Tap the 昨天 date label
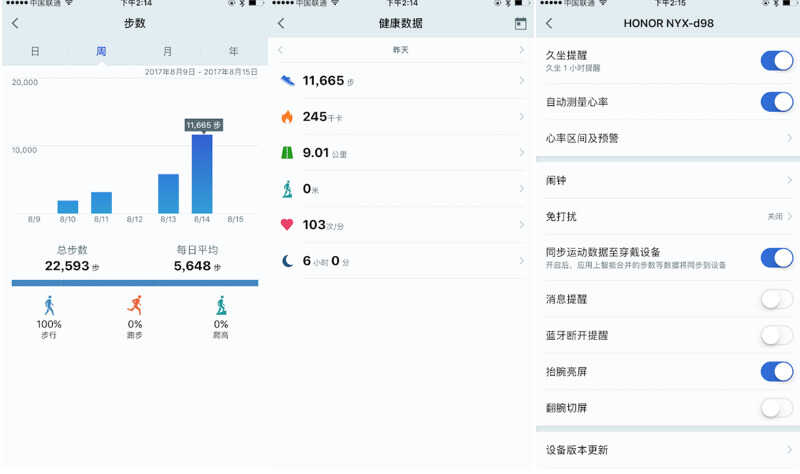The image size is (800, 474). pyautogui.click(x=401, y=50)
